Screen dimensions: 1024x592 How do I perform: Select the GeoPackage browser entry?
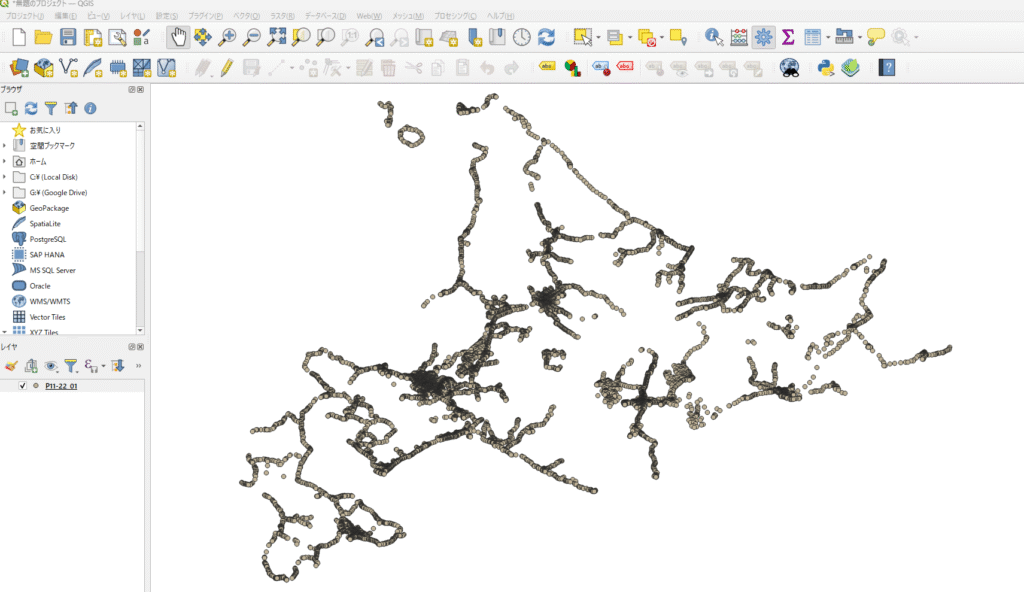click(x=49, y=208)
